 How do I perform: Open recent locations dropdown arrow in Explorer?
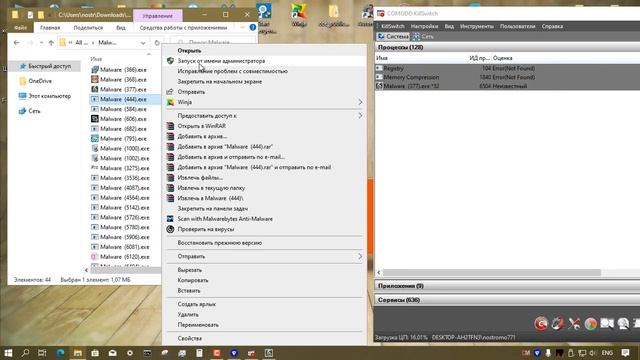[x=41, y=42]
